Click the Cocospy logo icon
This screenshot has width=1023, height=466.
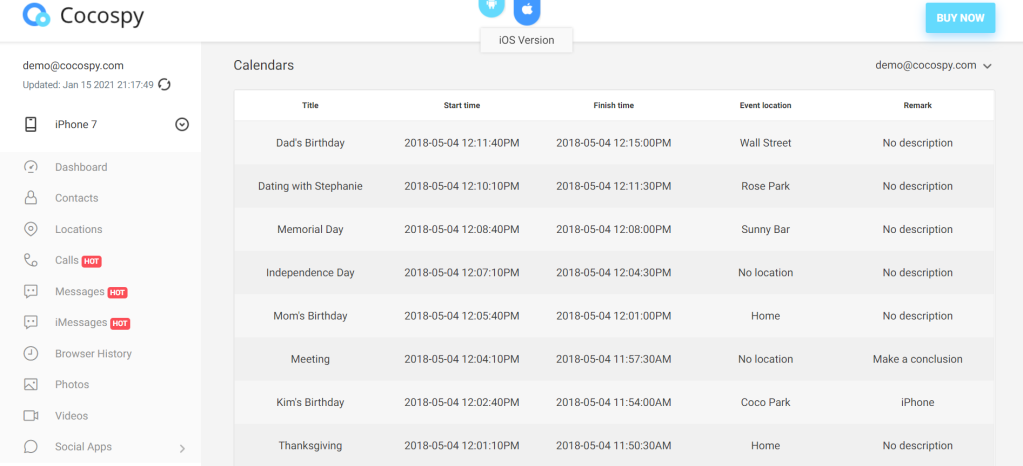37,15
